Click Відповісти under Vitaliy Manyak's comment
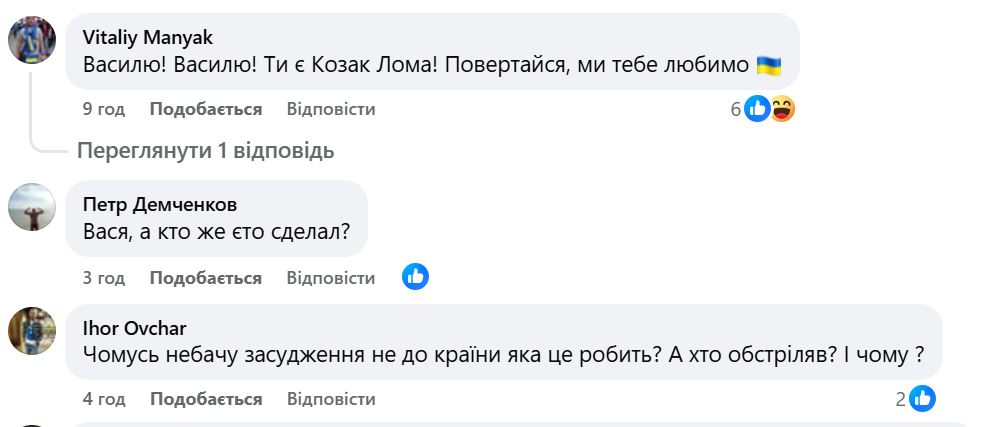Screen dimensions: 989x427 click(x=331, y=109)
